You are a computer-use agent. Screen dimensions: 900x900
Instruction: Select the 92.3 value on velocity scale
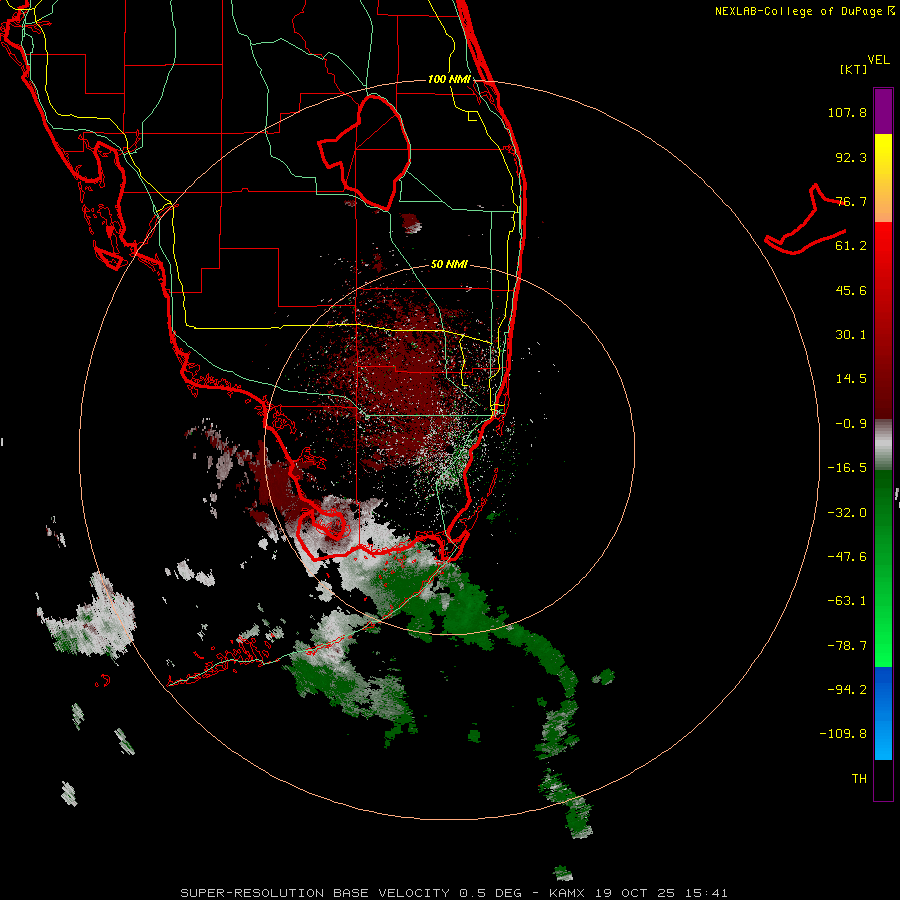pyautogui.click(x=851, y=157)
